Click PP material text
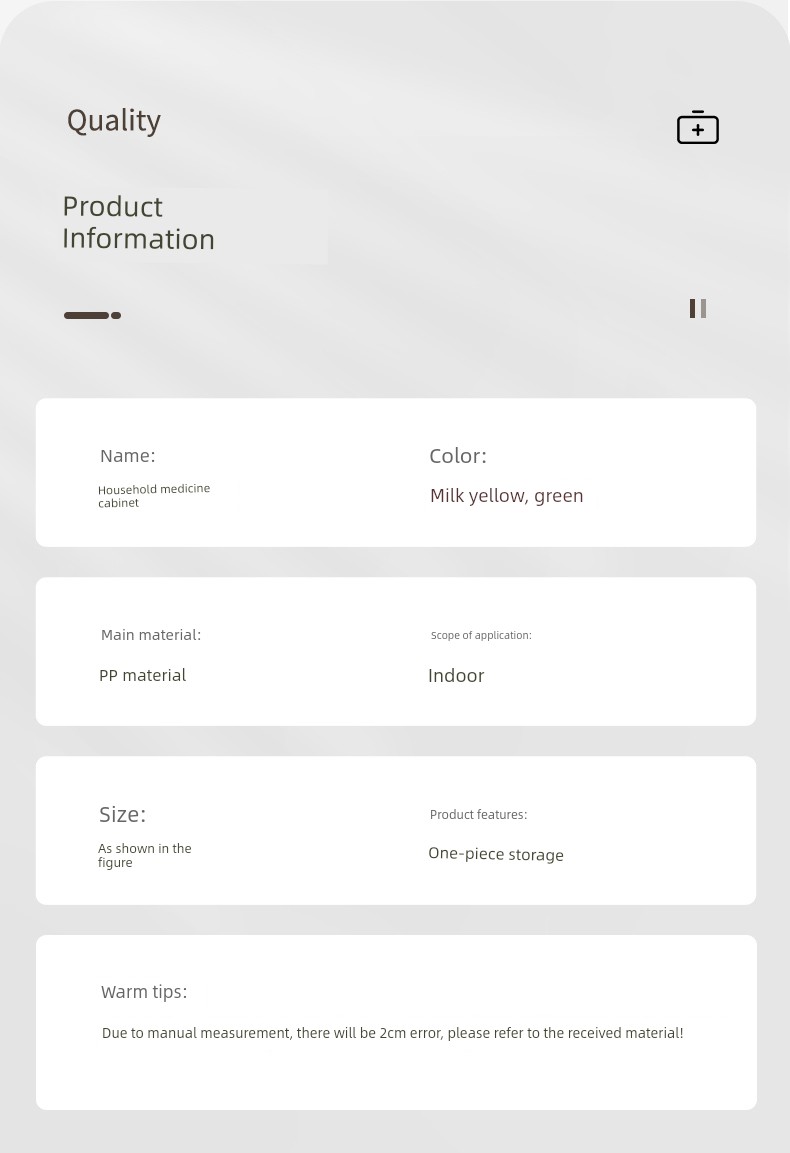The width and height of the screenshot is (790, 1153). 143,675
